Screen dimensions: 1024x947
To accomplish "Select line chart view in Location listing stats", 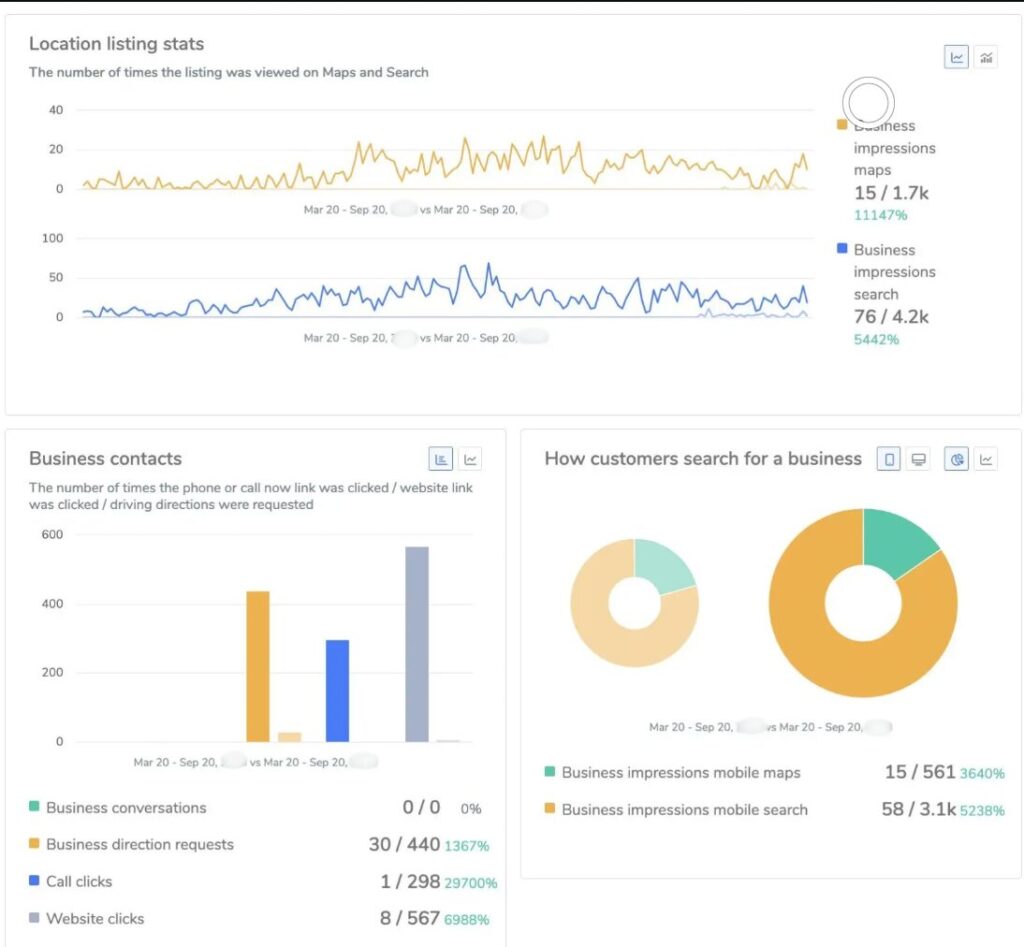I will (x=957, y=58).
